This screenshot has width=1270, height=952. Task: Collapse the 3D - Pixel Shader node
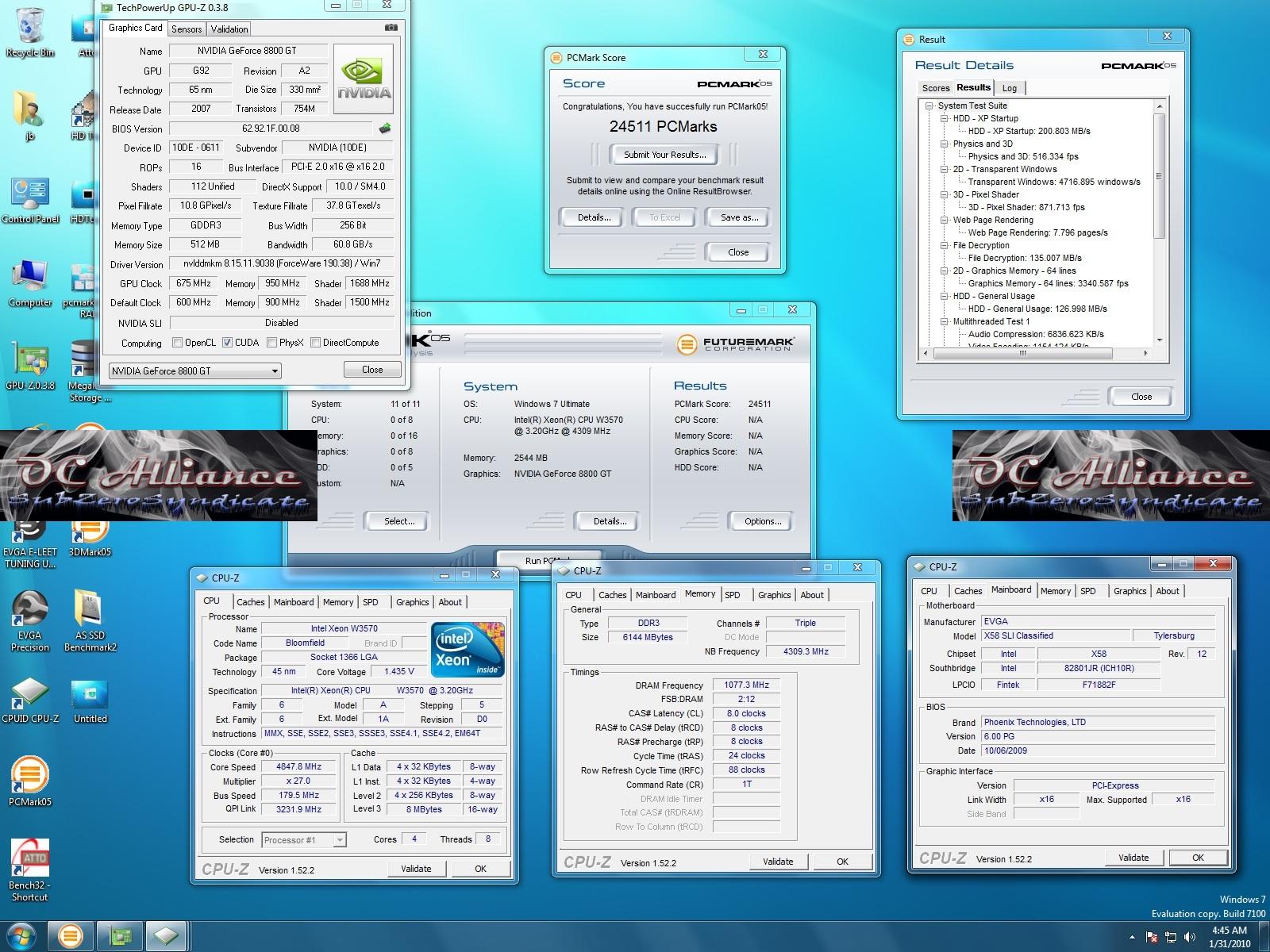945,194
